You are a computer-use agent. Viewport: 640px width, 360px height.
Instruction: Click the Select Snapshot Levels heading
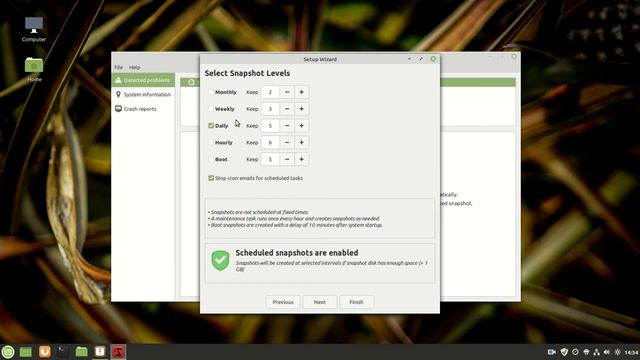[x=247, y=73]
